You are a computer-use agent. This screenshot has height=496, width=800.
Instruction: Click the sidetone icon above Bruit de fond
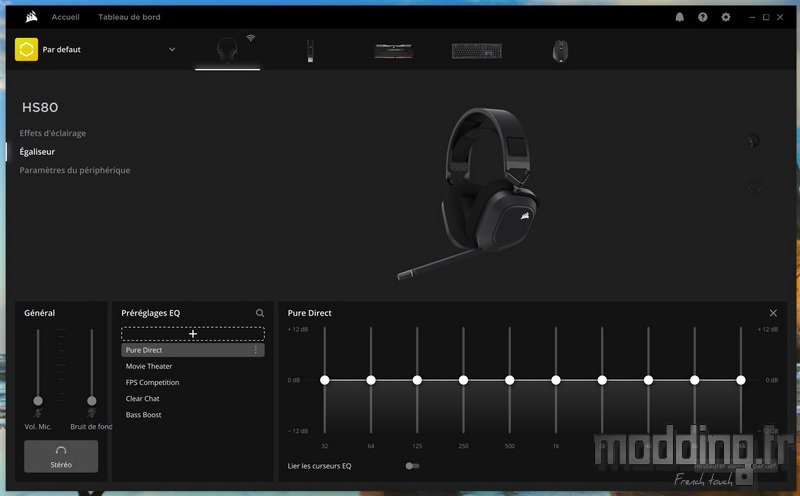(91, 412)
